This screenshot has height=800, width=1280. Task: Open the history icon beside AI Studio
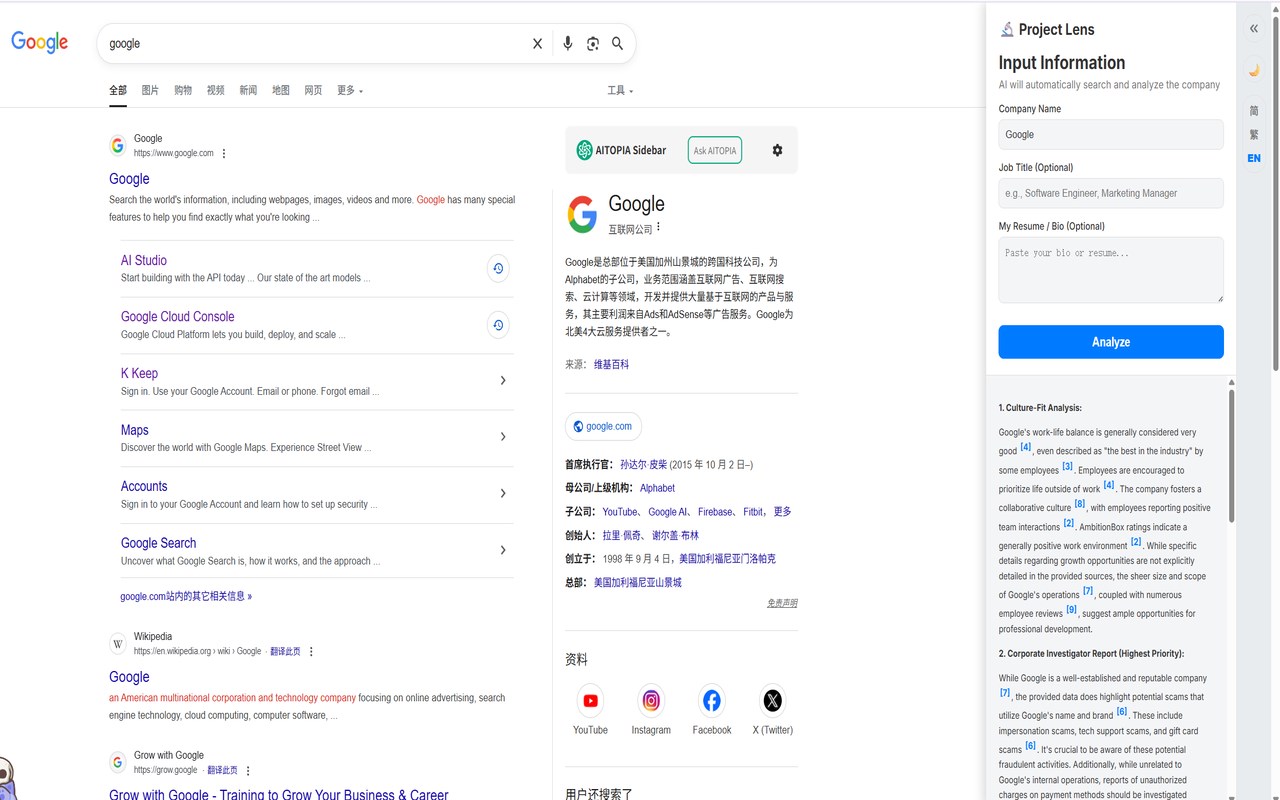click(498, 268)
